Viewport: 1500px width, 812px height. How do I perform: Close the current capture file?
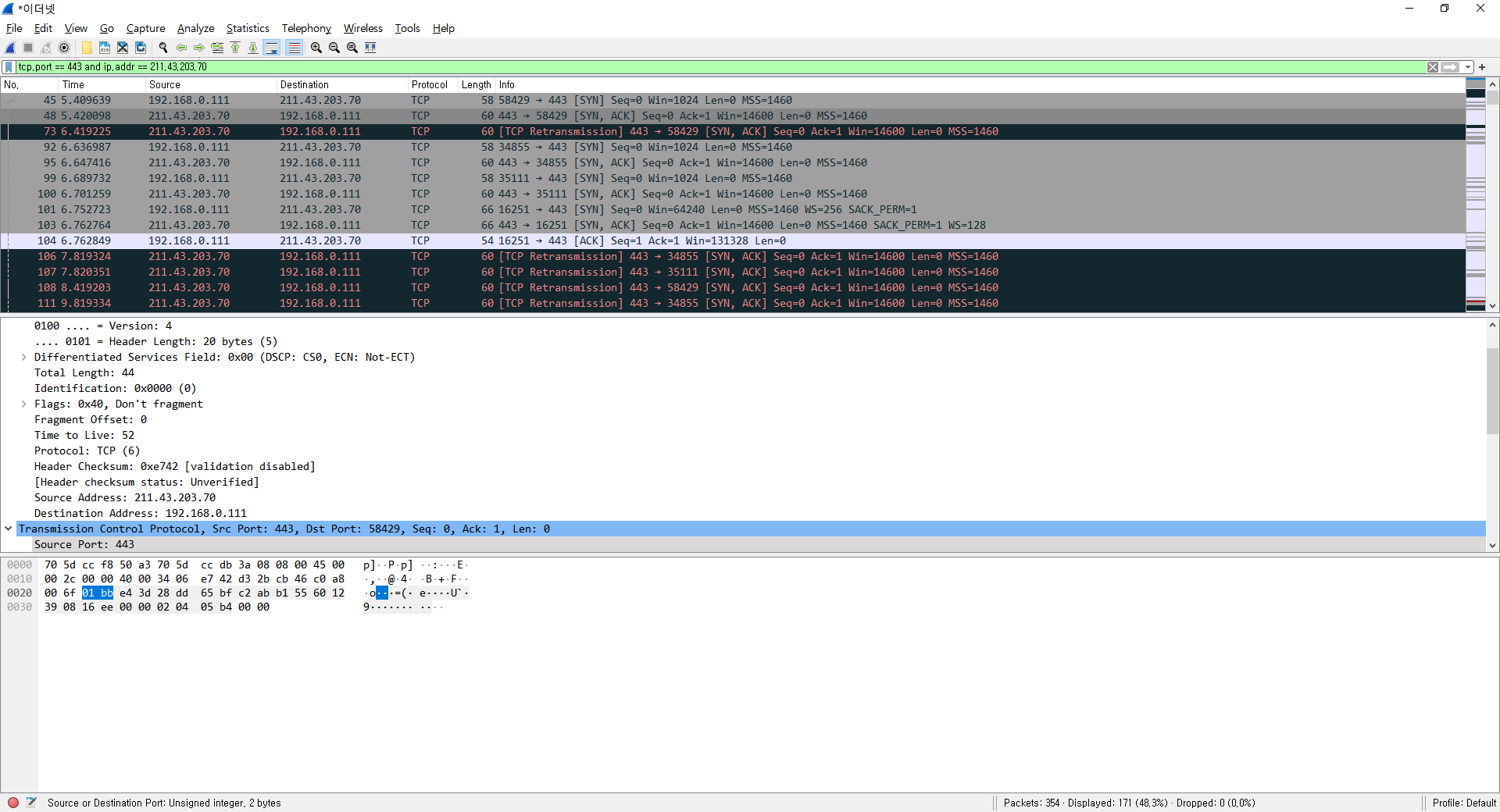[123, 48]
